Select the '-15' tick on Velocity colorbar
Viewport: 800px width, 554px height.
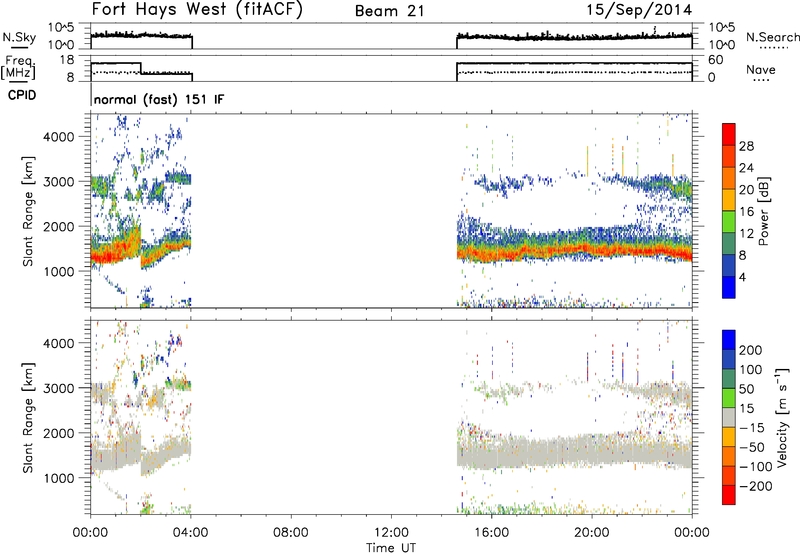point(752,428)
